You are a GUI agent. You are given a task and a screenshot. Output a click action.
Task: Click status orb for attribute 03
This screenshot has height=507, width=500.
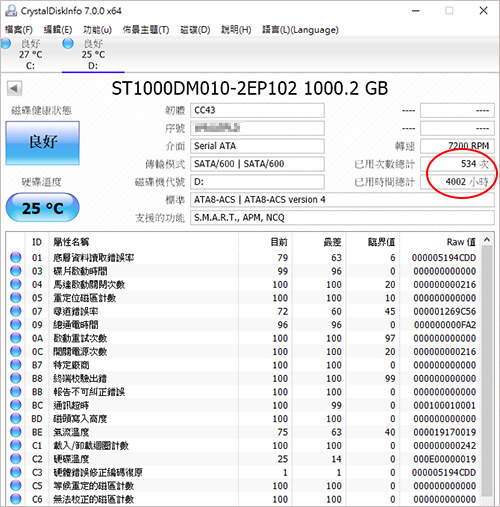[x=15, y=271]
